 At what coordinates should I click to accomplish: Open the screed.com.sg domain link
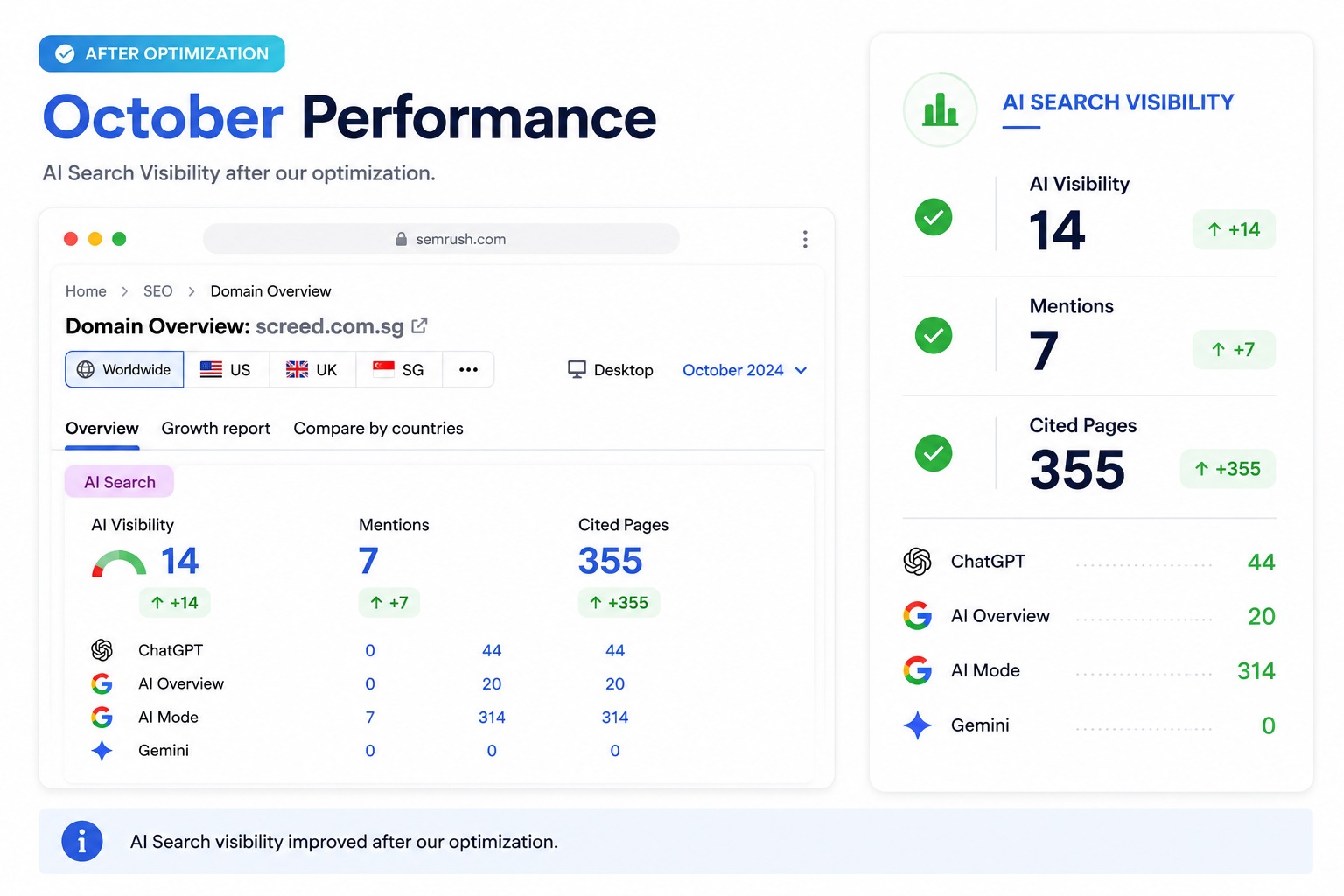point(330,326)
